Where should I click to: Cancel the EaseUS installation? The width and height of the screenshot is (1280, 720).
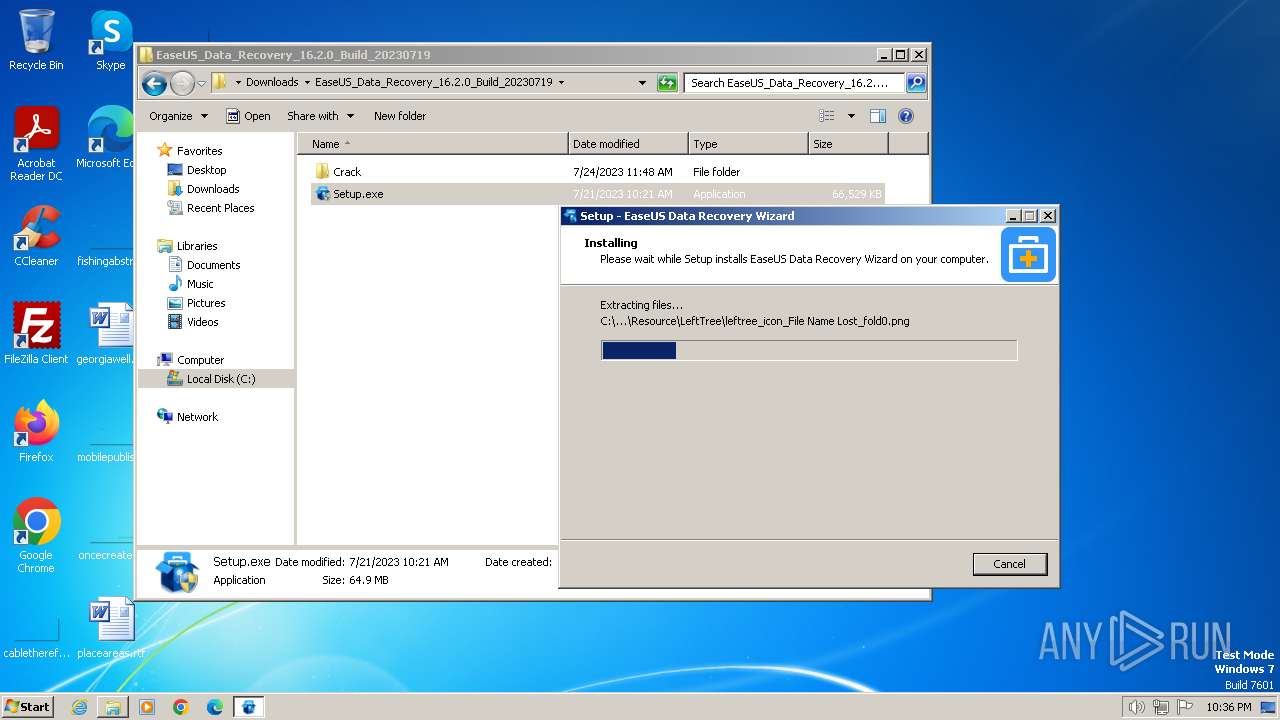(x=1009, y=564)
